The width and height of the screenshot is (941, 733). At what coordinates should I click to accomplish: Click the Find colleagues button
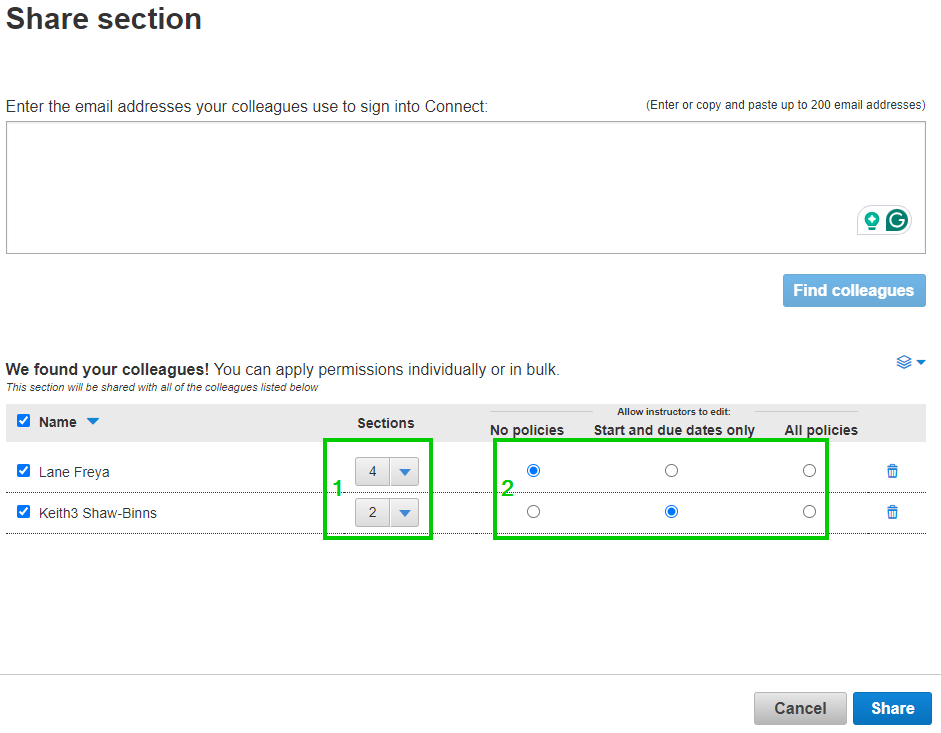pos(854,291)
